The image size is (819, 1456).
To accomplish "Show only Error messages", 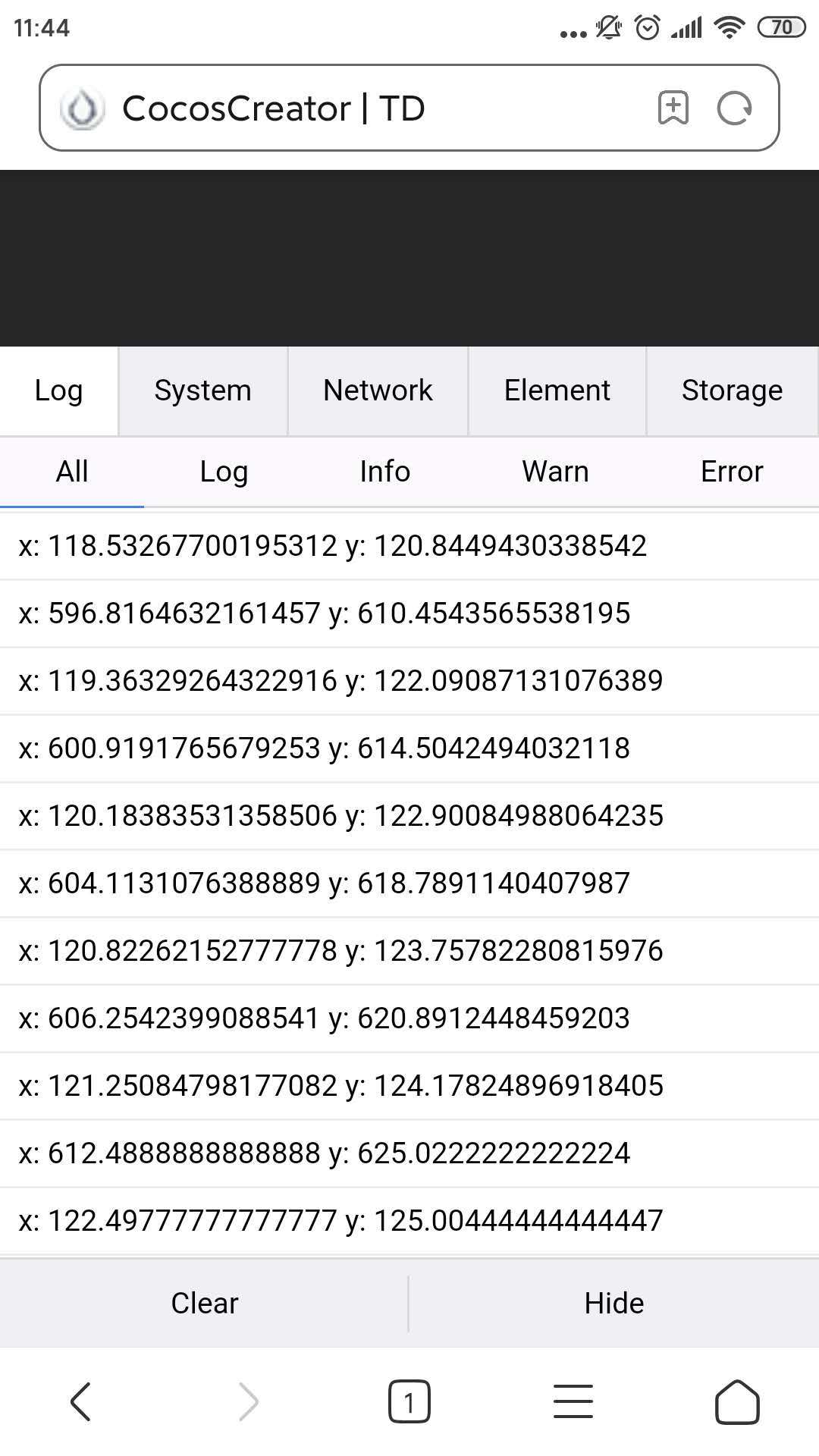I will point(732,472).
